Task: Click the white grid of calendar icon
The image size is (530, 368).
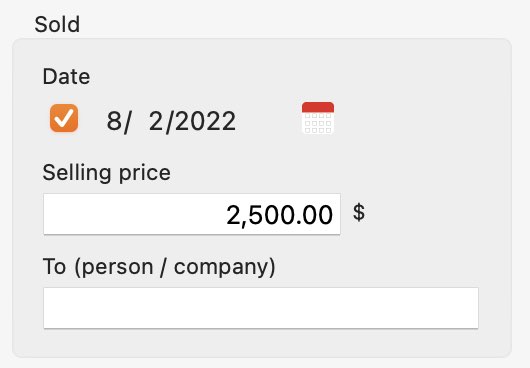Action: click(318, 123)
